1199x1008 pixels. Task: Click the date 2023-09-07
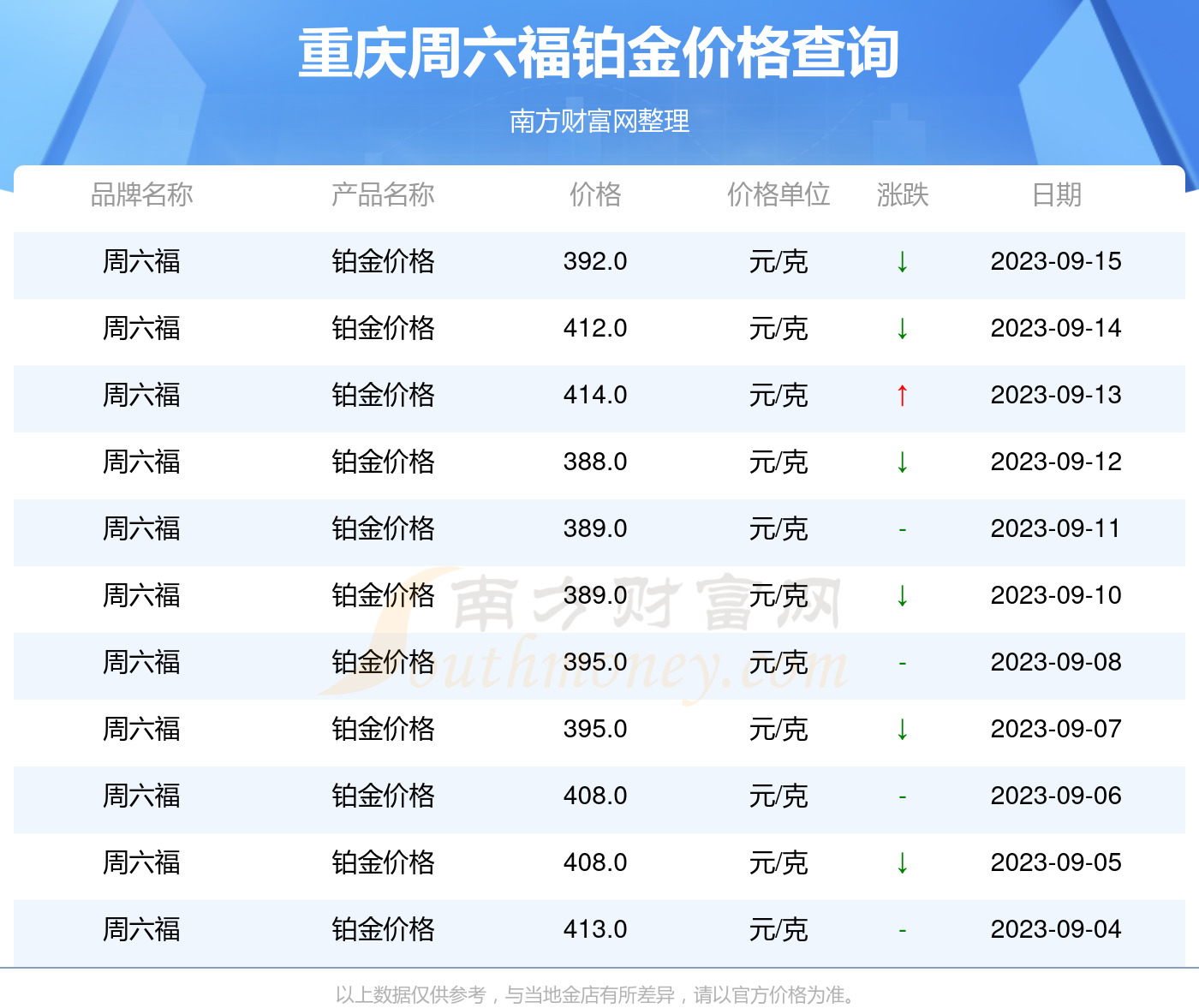pyautogui.click(x=1056, y=729)
